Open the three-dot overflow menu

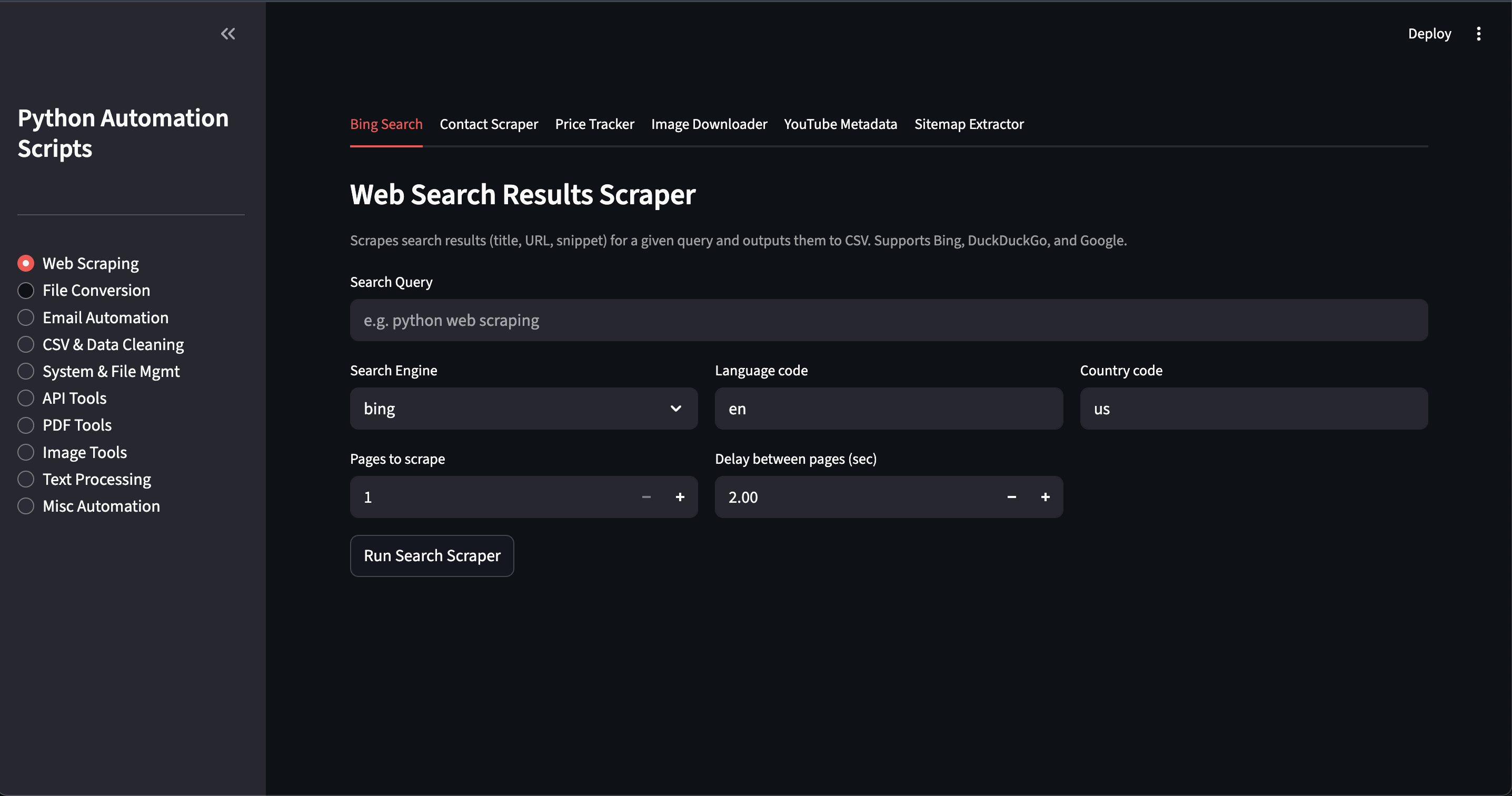point(1478,34)
